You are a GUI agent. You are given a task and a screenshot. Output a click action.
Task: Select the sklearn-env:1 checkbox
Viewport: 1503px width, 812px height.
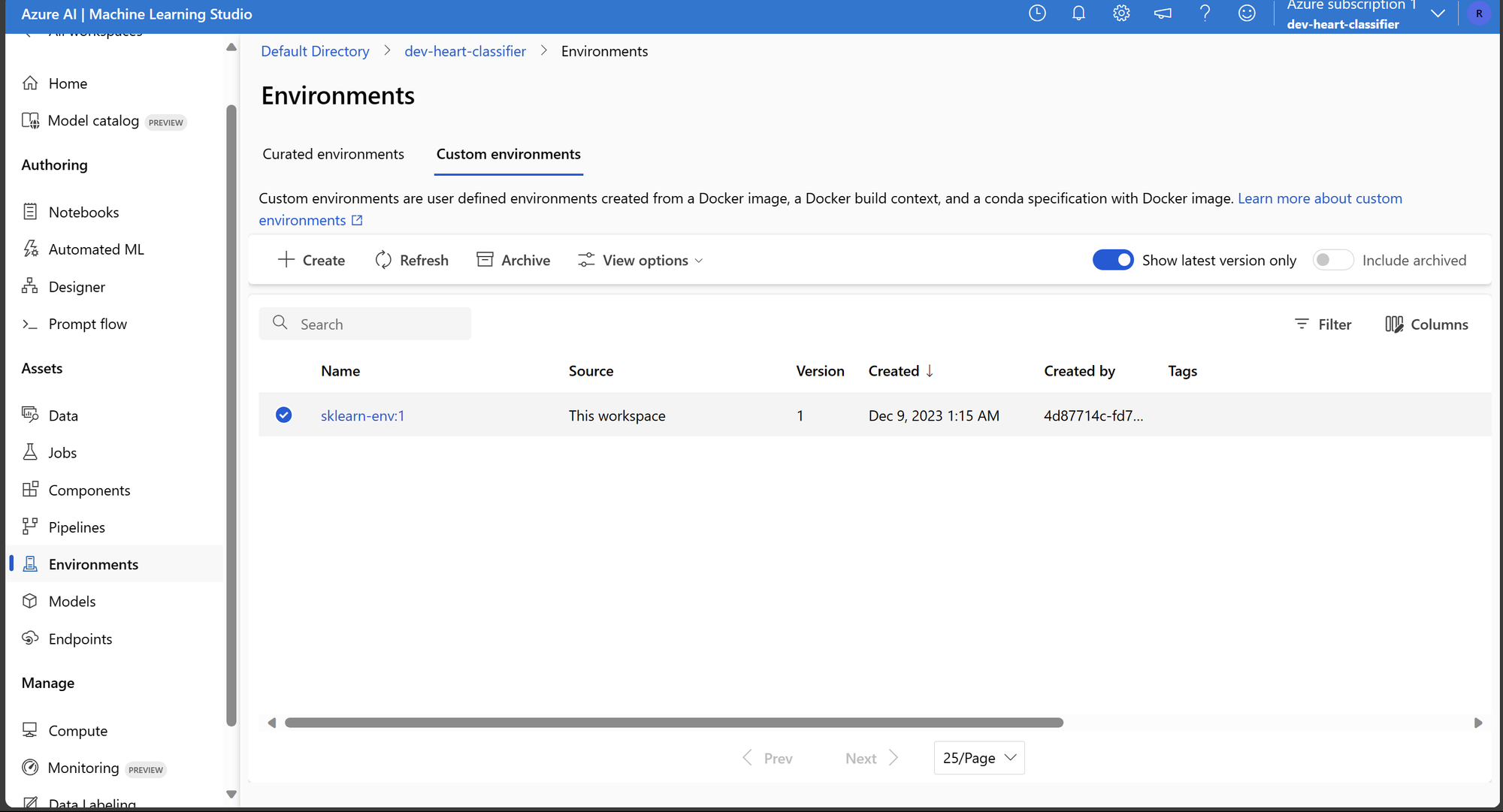(x=284, y=415)
